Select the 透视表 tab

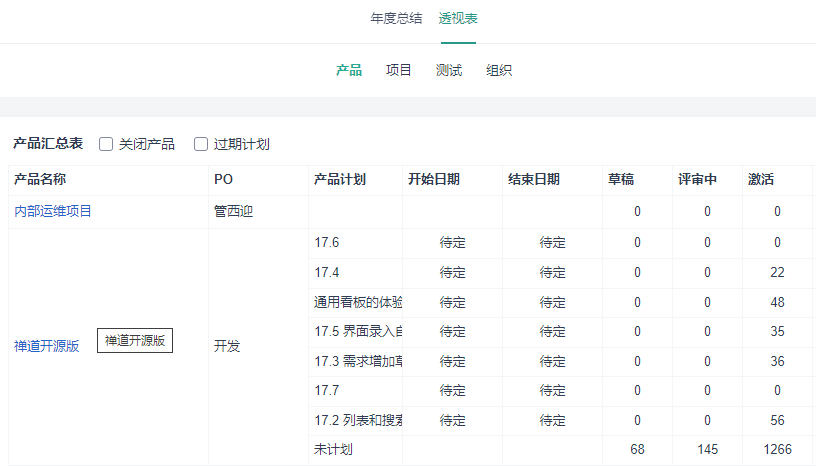(x=458, y=19)
